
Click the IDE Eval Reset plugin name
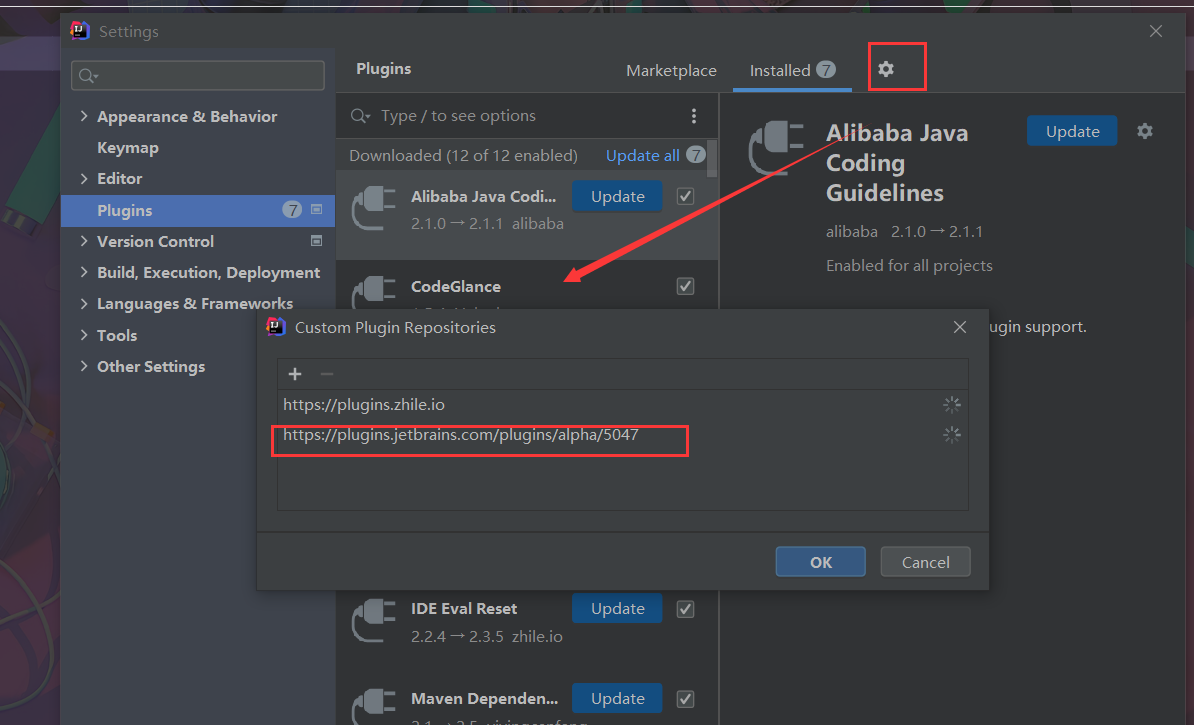tap(464, 608)
